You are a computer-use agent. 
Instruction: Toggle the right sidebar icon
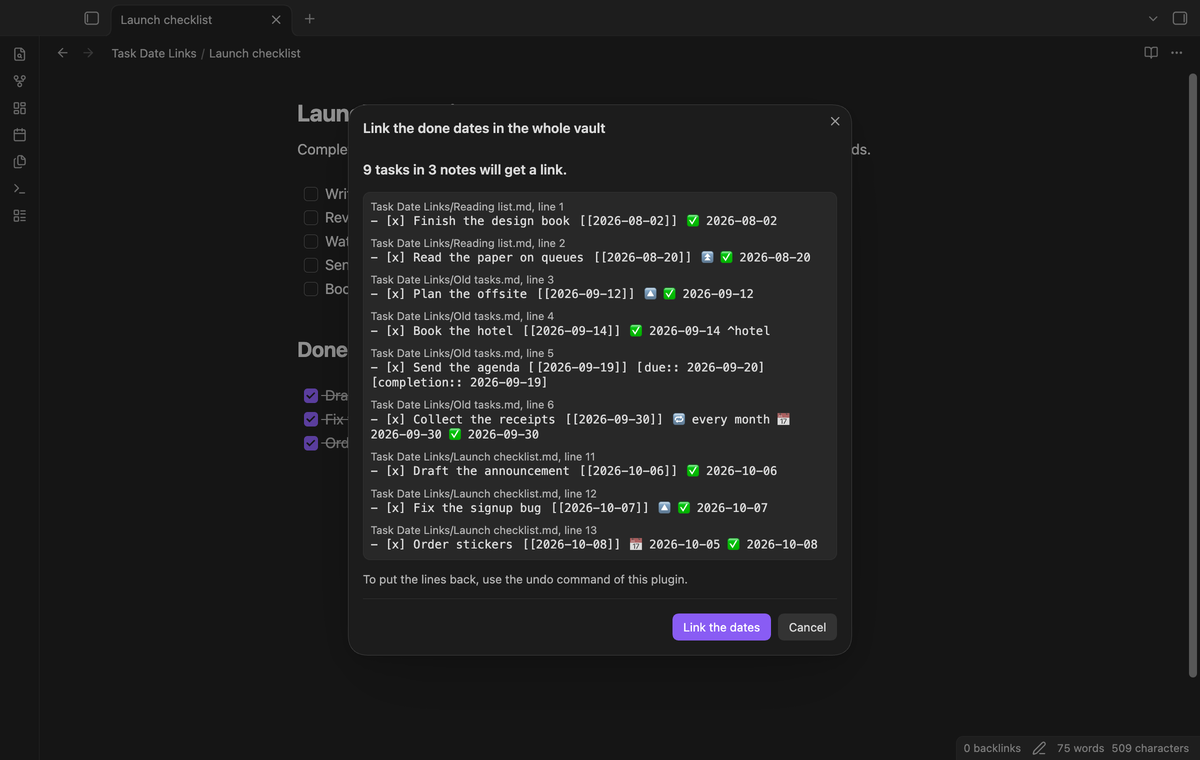[x=1179, y=18]
